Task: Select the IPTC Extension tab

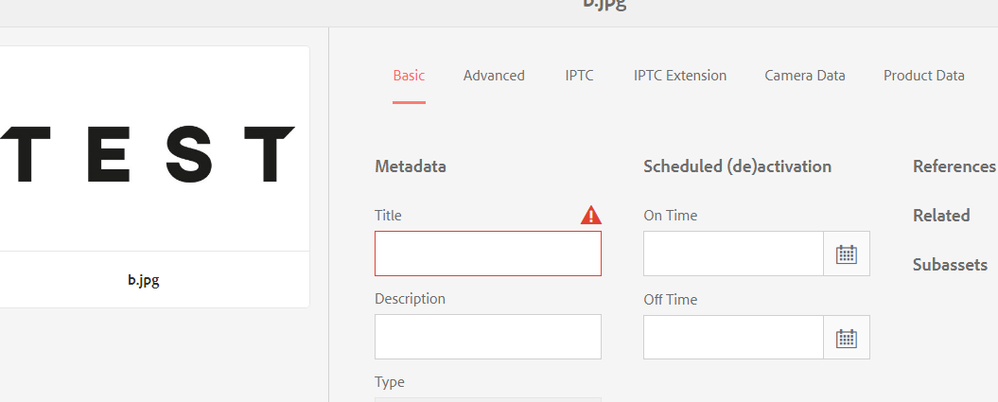Action: (680, 75)
